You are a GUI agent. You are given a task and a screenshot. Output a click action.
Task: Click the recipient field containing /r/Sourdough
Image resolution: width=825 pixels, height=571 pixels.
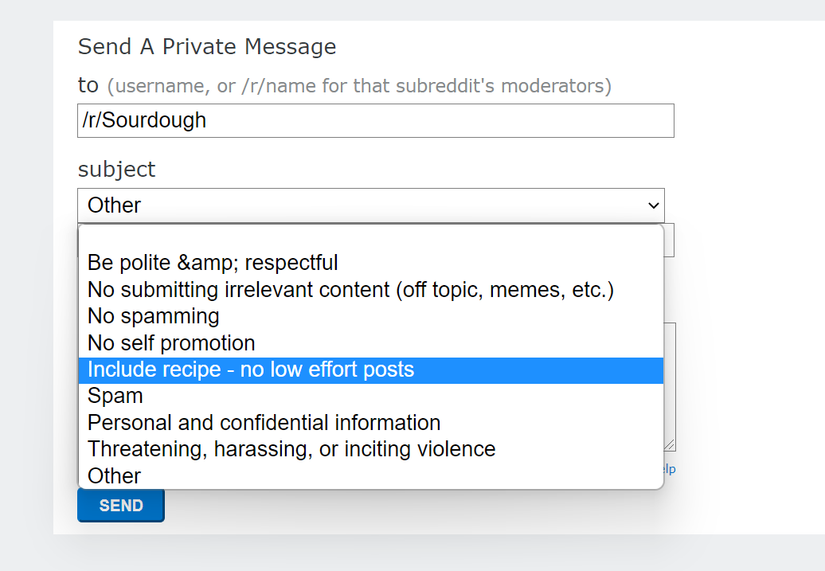coord(375,121)
